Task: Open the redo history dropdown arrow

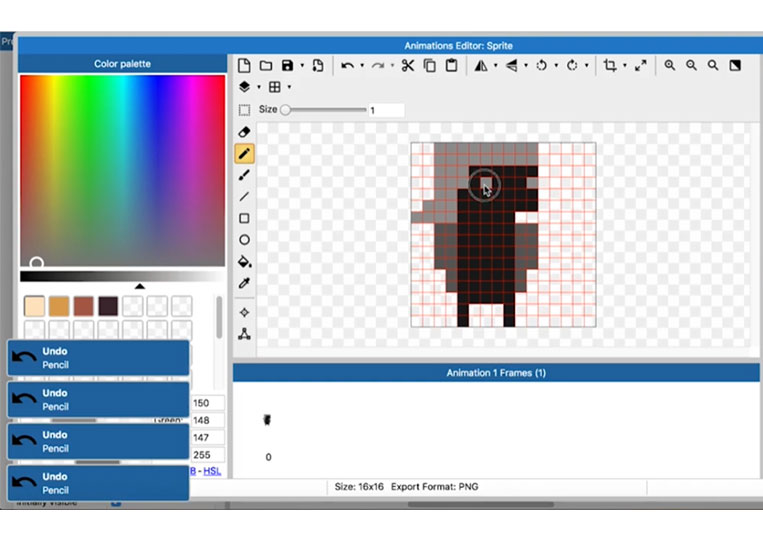Action: pyautogui.click(x=392, y=66)
